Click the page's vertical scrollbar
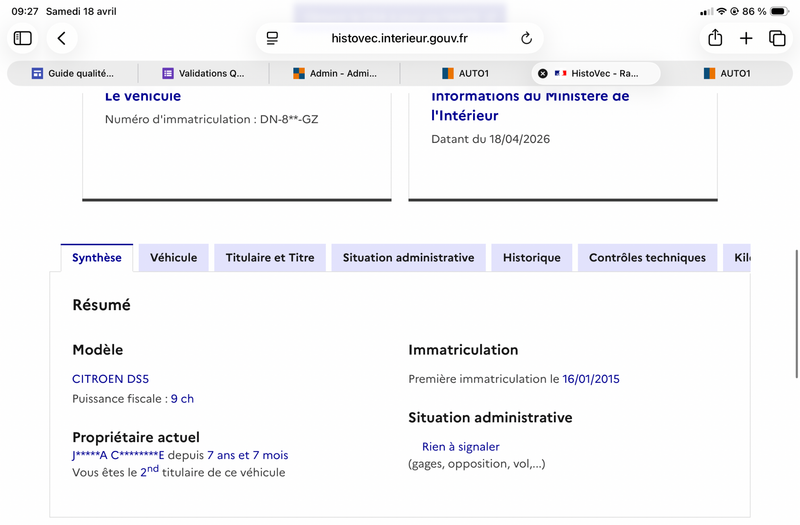 tap(796, 314)
